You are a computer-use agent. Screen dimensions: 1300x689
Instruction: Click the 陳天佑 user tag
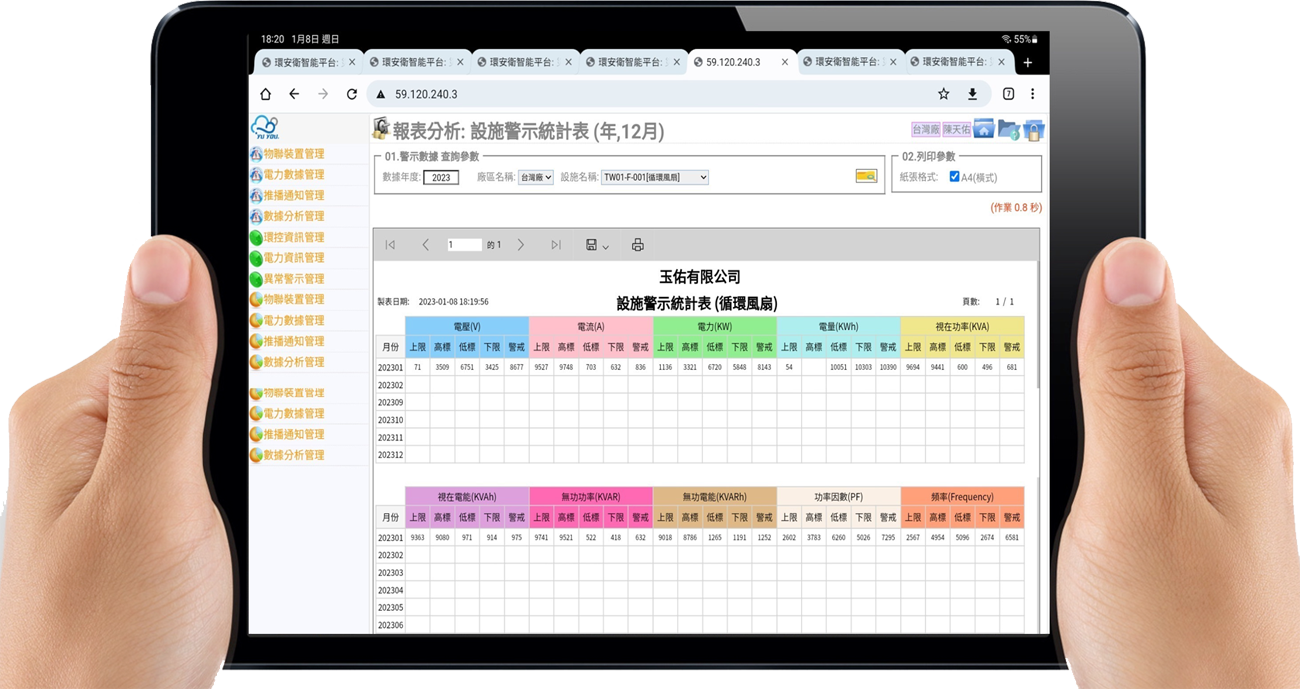point(957,130)
